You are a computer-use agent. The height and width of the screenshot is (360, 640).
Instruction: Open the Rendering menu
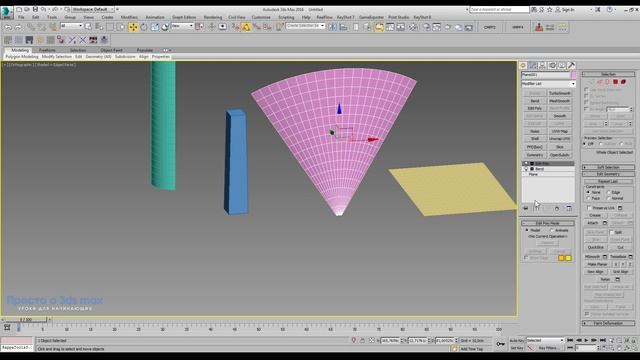point(213,17)
